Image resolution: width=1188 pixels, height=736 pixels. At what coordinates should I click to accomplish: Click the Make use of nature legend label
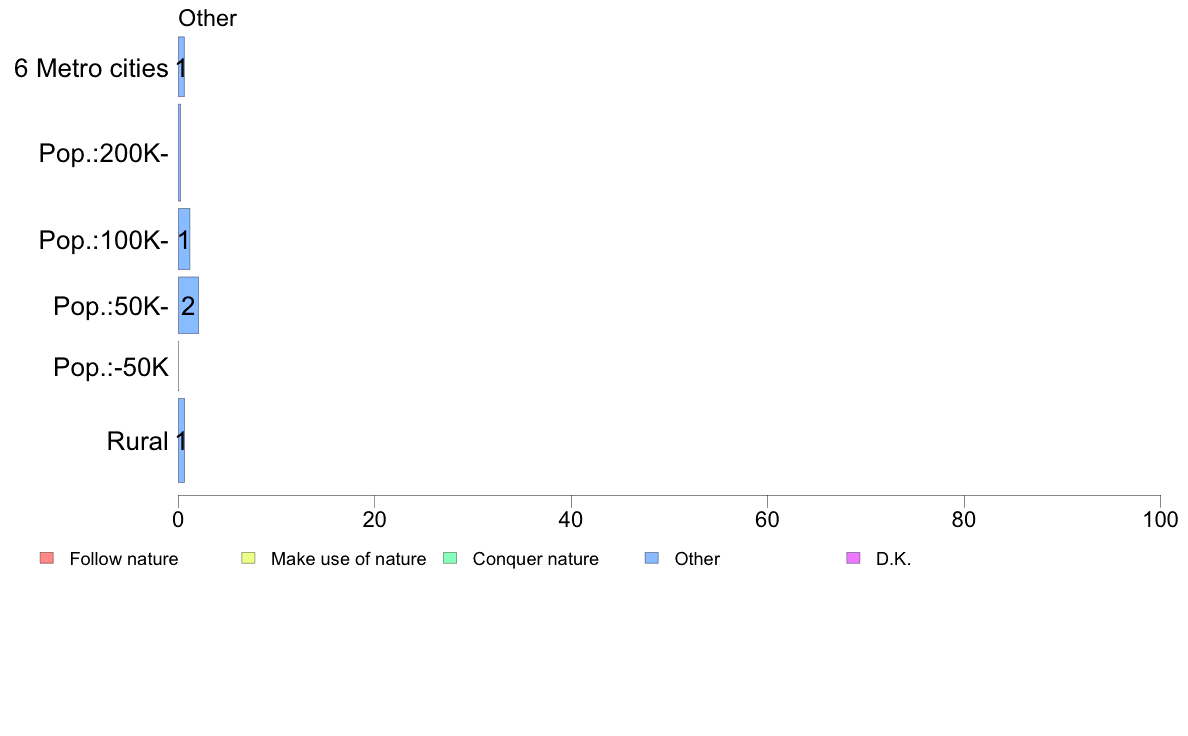[x=349, y=559]
